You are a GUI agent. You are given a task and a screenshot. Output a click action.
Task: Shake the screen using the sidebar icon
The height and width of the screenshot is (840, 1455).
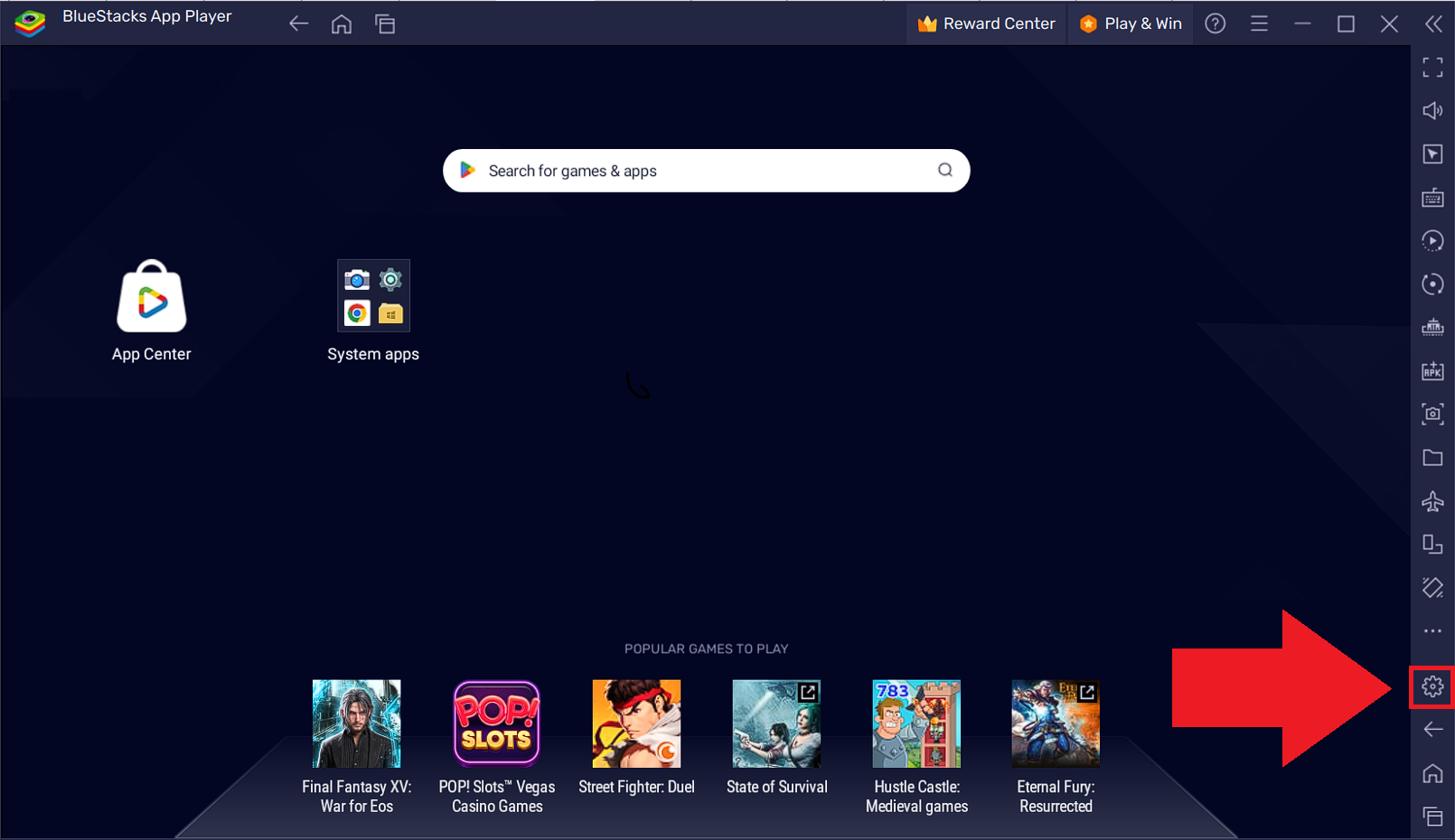(x=1432, y=587)
